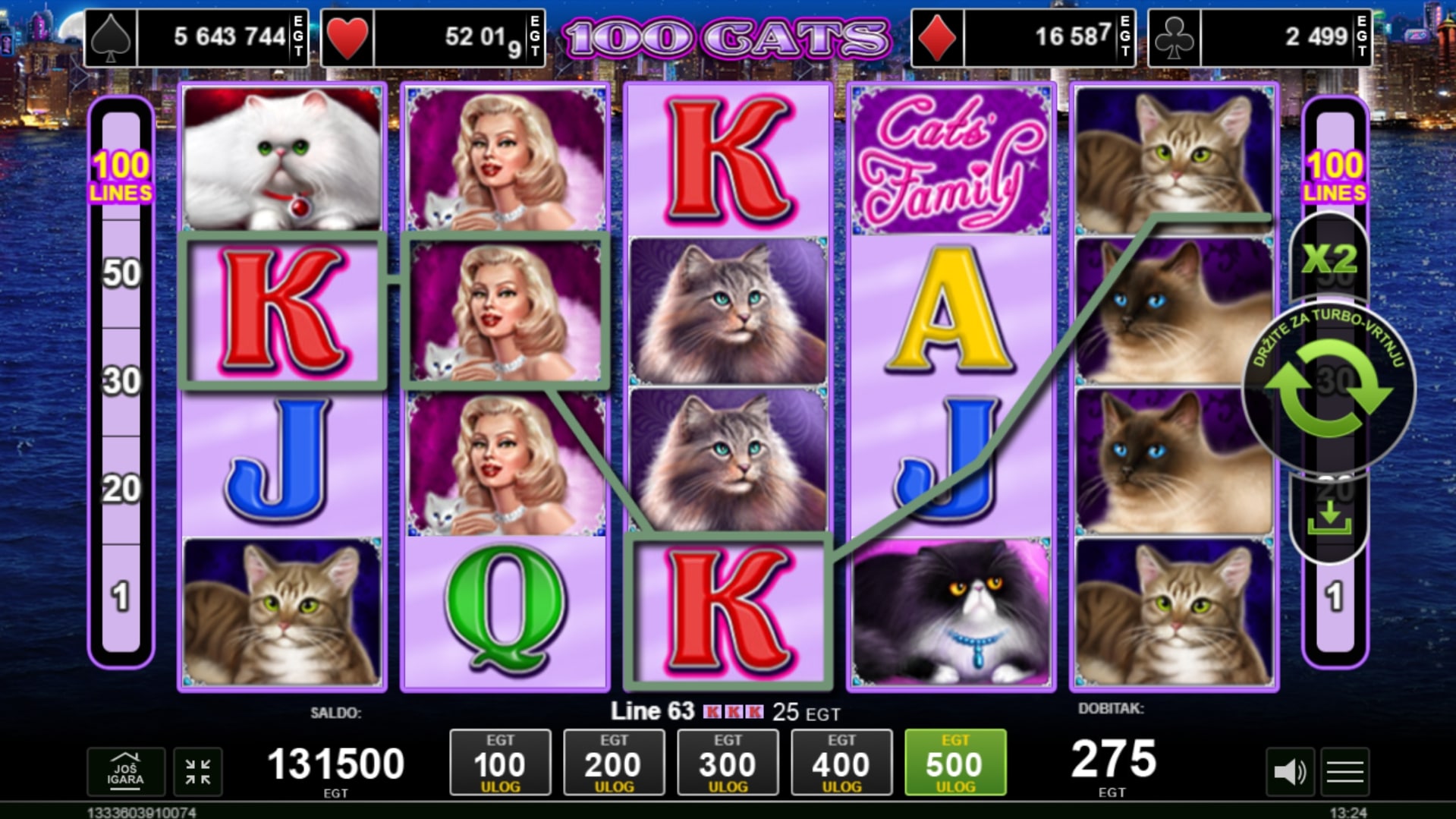The width and height of the screenshot is (1456, 819).
Task: Select the 100 EGT bet button
Action: [x=500, y=763]
